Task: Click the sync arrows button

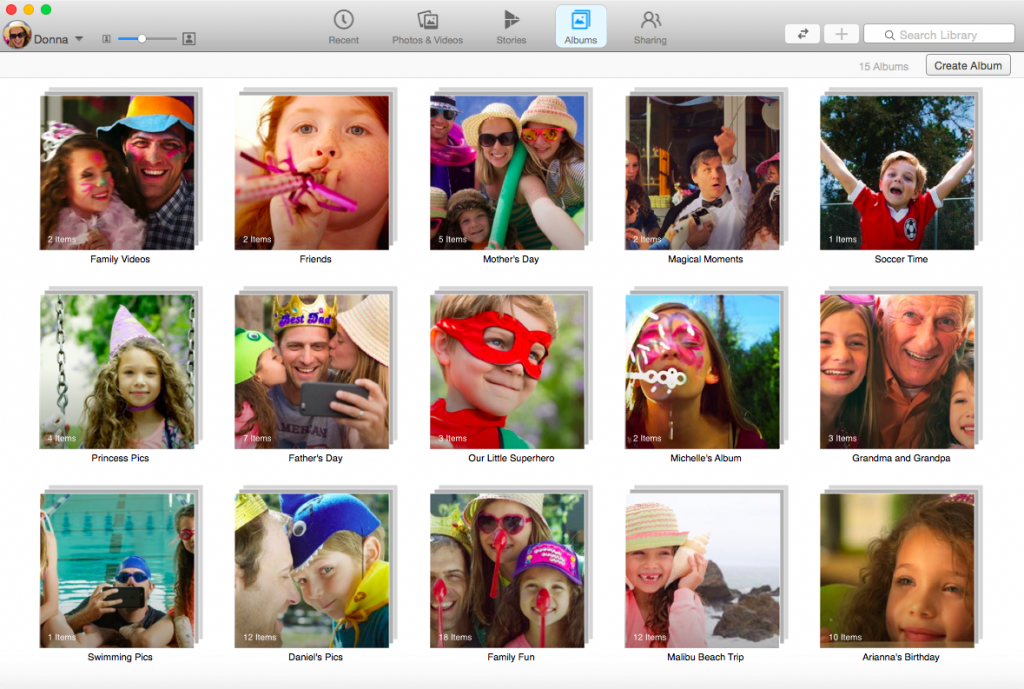Action: [x=802, y=34]
